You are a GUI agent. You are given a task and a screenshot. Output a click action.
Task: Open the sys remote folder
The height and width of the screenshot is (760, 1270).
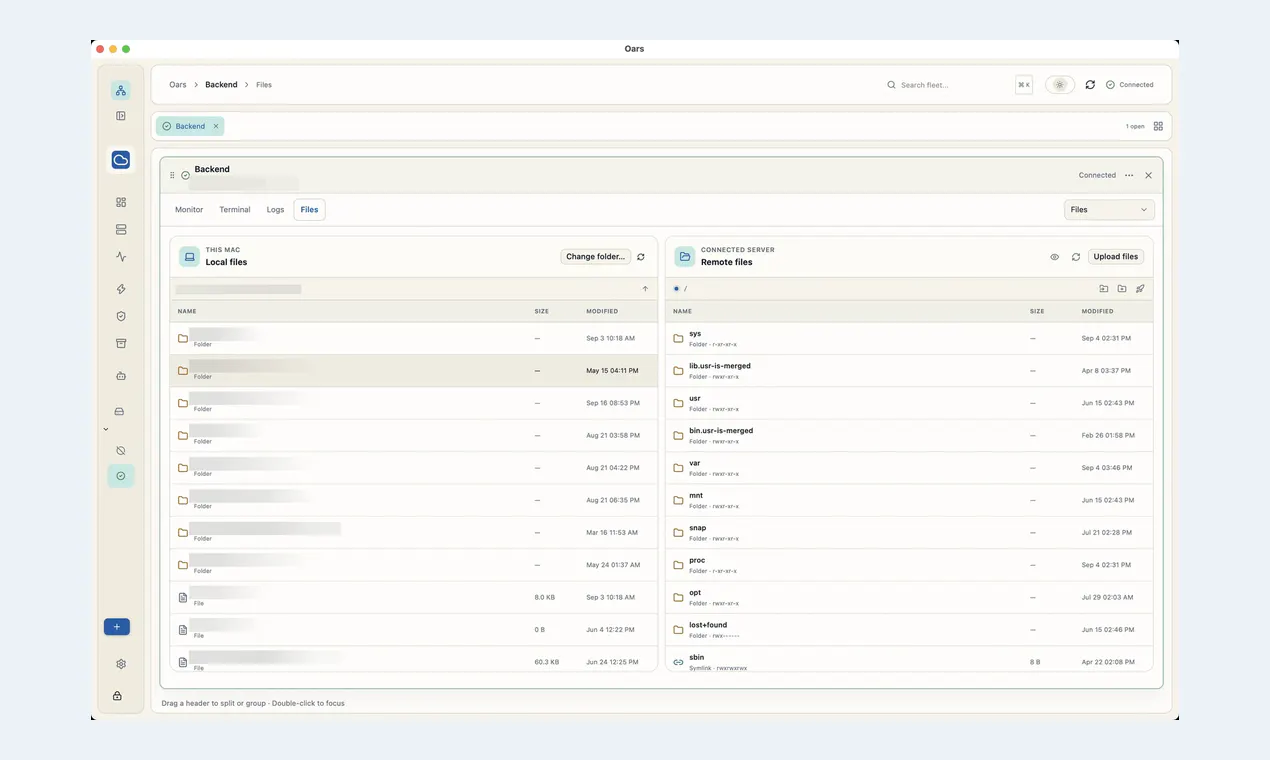point(909,338)
